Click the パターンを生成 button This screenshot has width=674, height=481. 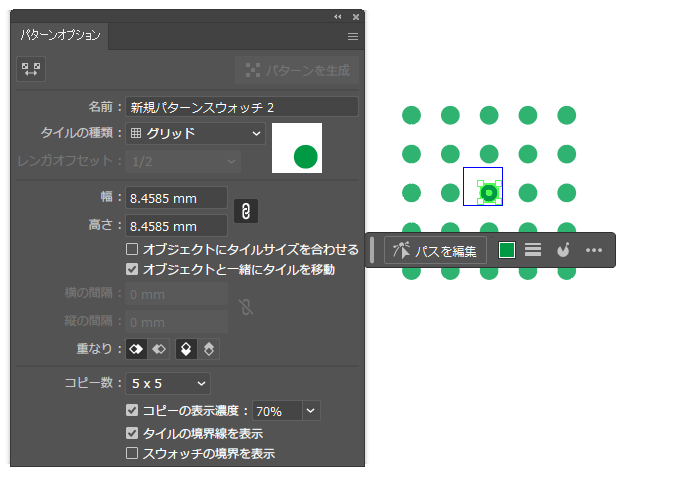tap(297, 70)
